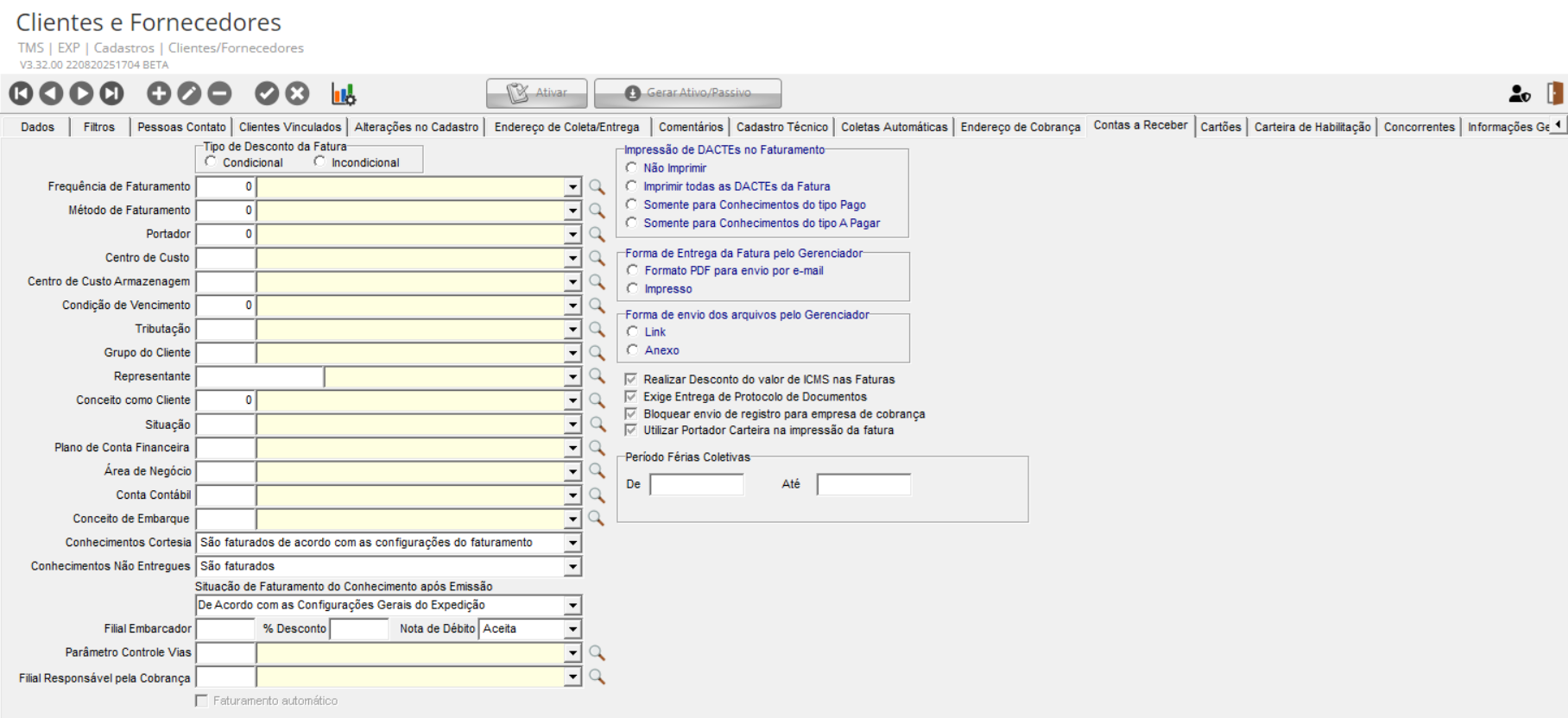
Task: Cancel changes with the X icon
Action: 297,93
